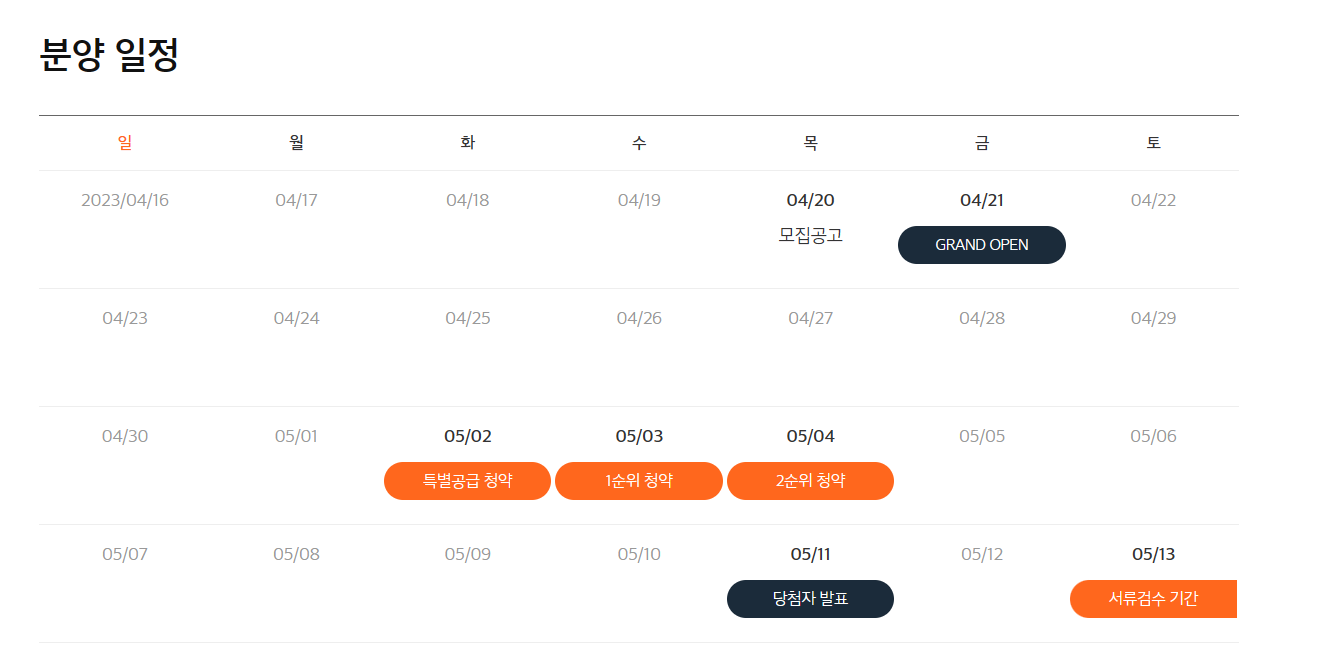Click the 서류검수 기간 button

click(1154, 599)
